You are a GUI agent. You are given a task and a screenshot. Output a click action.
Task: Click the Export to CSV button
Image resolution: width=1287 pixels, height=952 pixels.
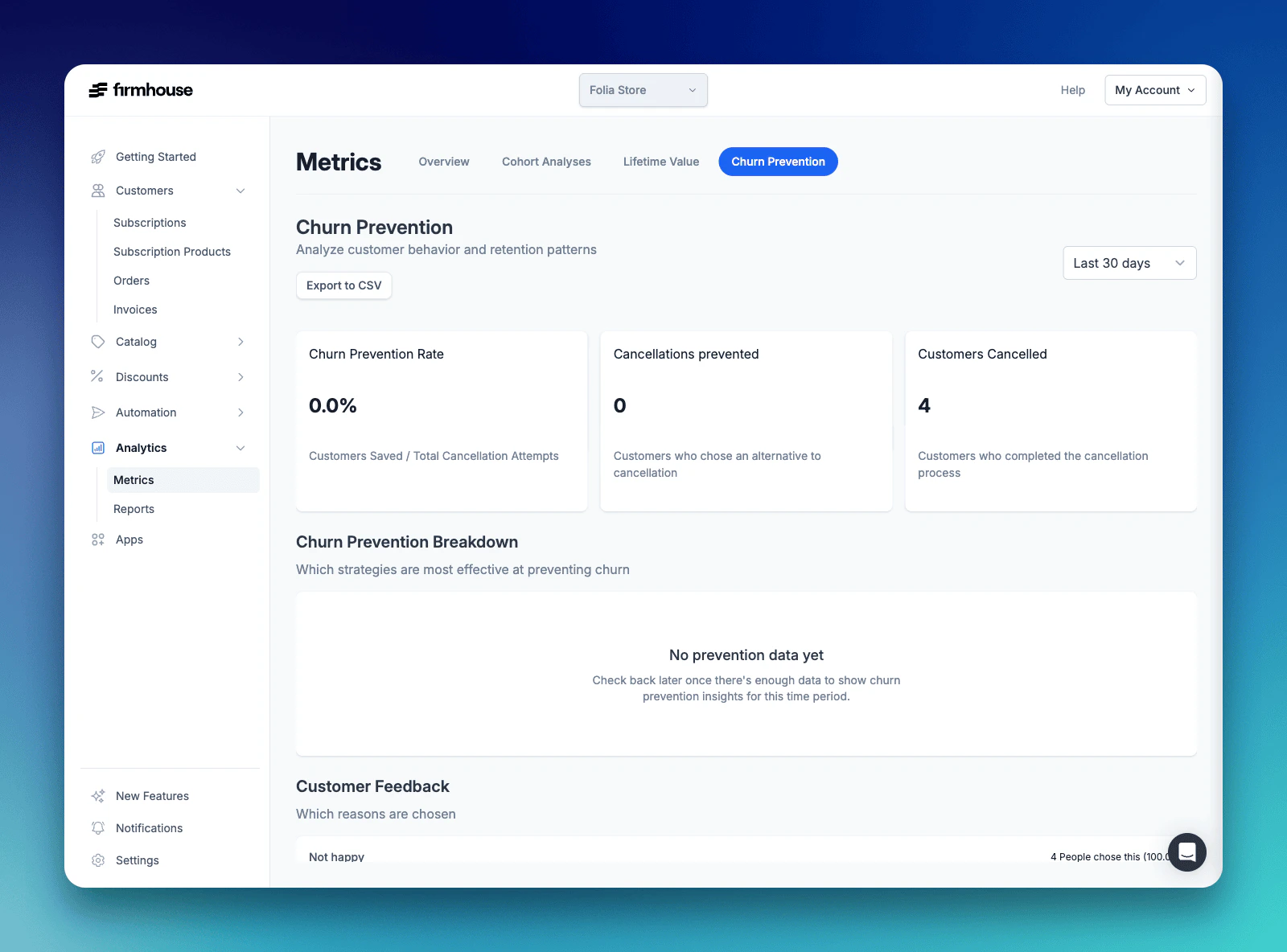[343, 285]
